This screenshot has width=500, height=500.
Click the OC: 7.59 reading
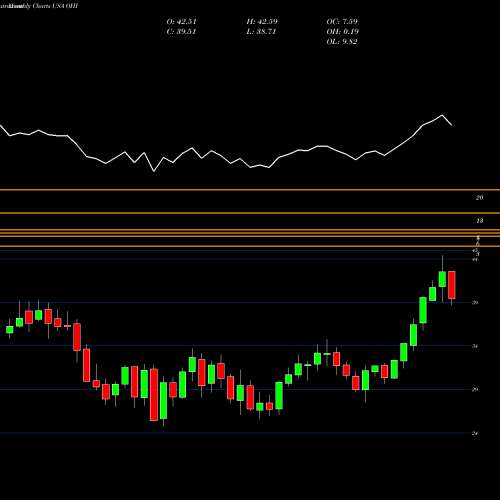(342, 22)
